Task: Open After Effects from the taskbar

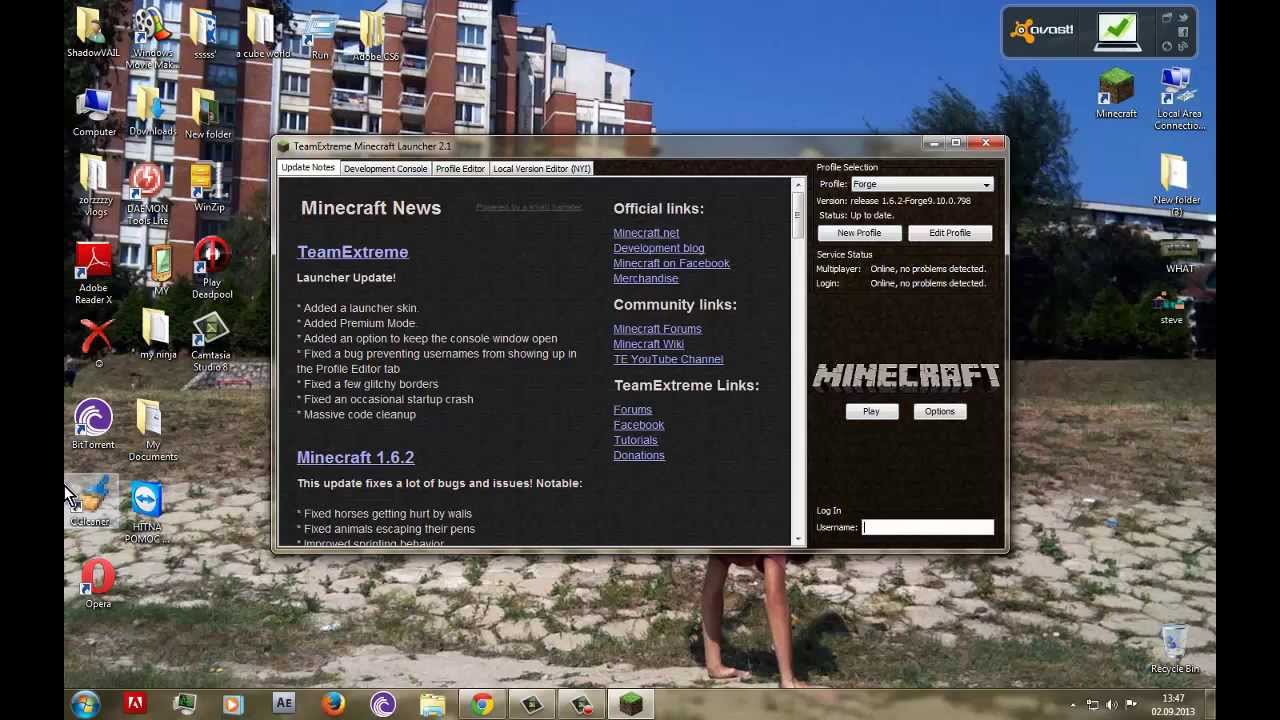Action: [x=284, y=705]
